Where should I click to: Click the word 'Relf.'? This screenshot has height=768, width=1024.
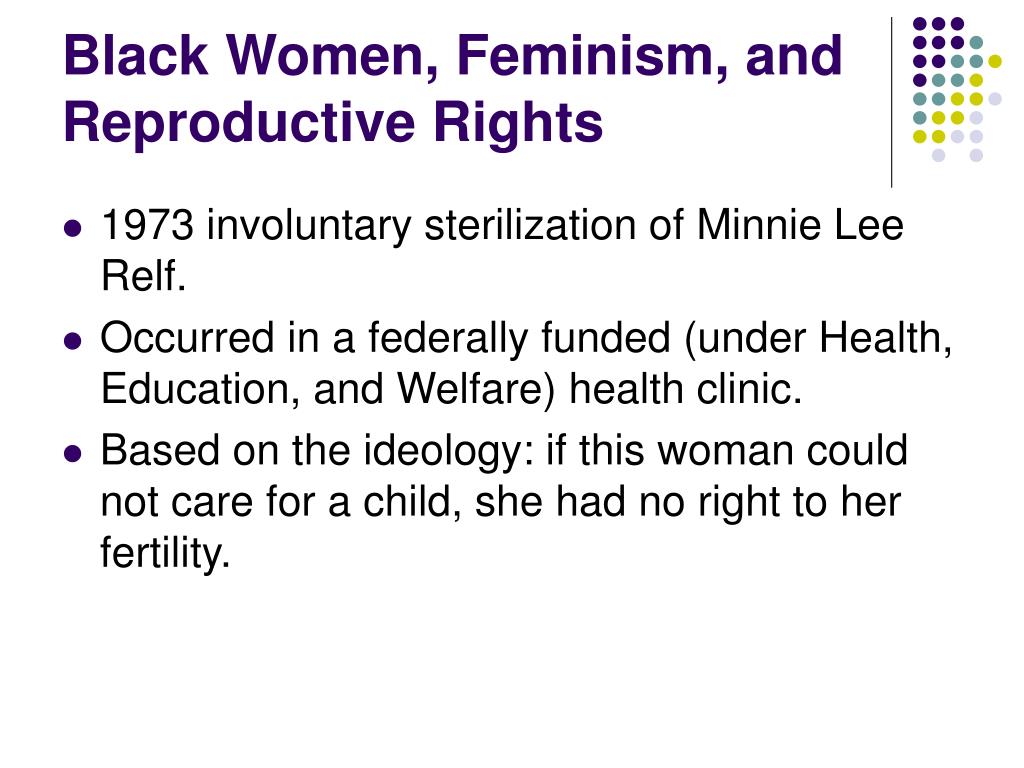tap(144, 276)
